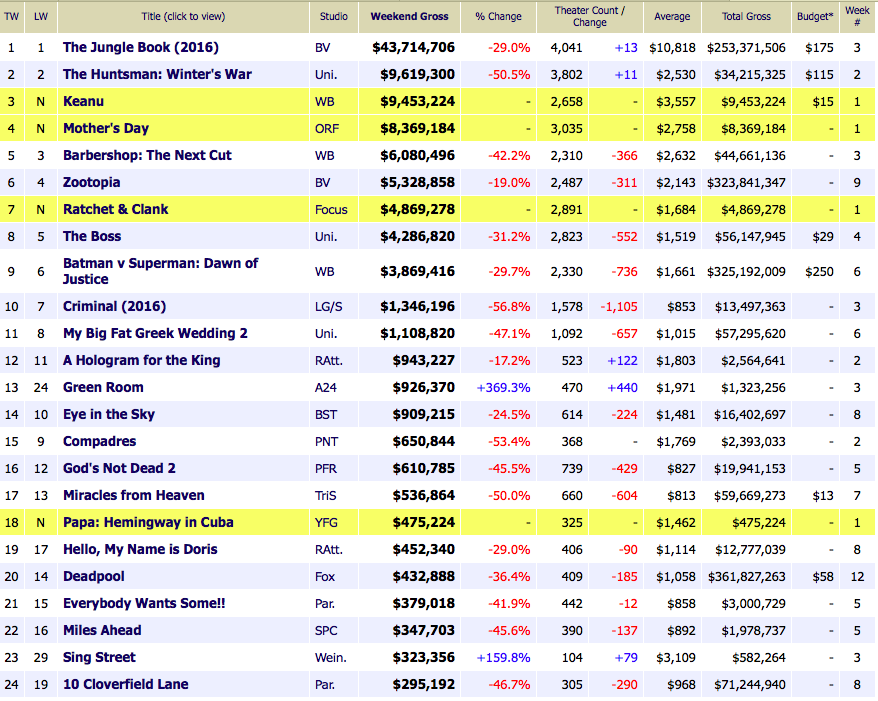
Task: Open The Jungle Book (2016) title link
Action: pos(141,47)
